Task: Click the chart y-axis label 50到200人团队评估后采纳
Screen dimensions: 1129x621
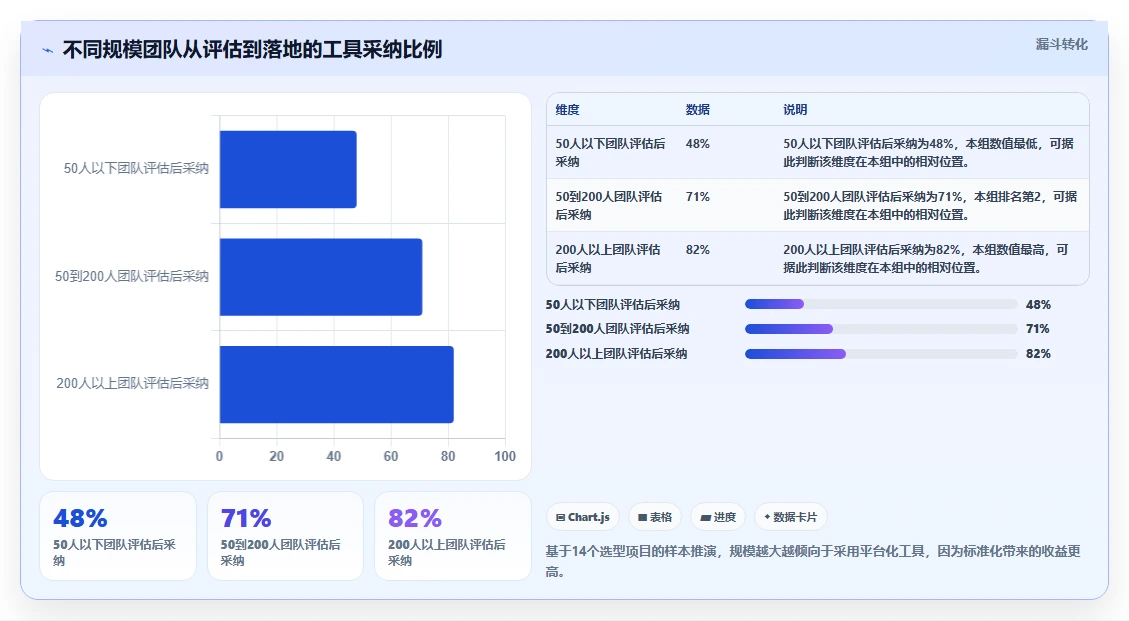Action: point(132,276)
